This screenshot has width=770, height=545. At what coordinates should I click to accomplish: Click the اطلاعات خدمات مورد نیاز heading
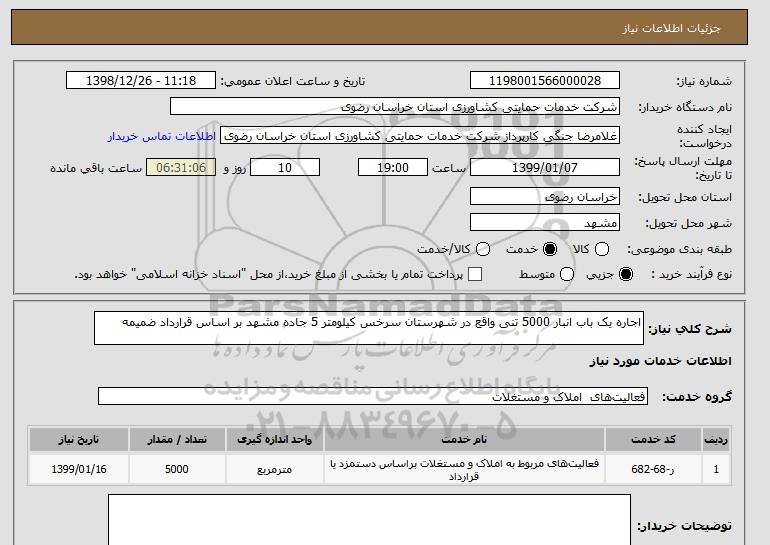660,361
